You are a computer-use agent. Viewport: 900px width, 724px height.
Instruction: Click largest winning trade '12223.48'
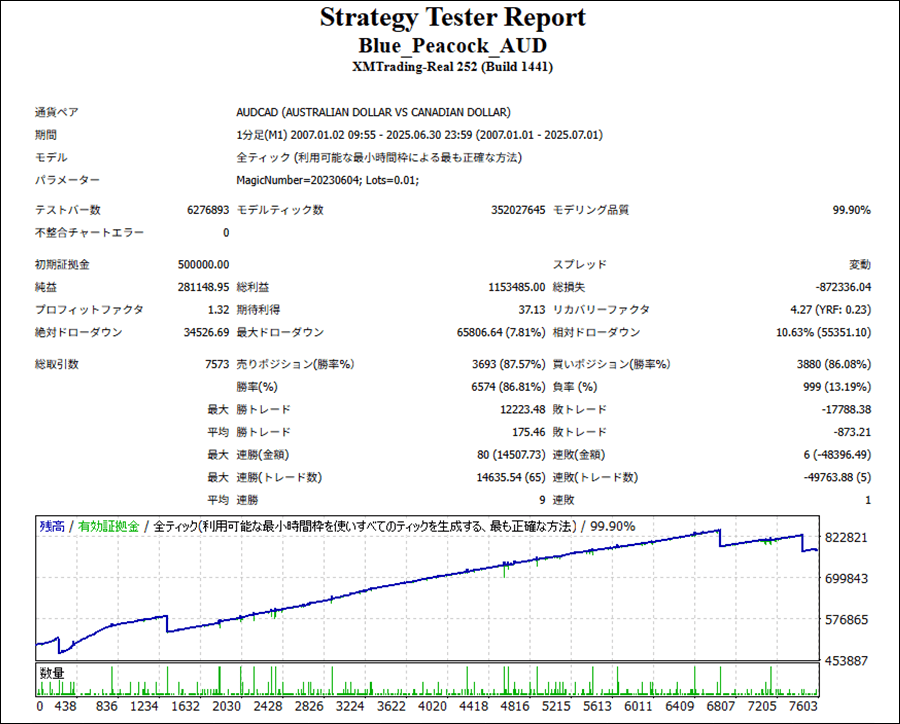pyautogui.click(x=522, y=410)
